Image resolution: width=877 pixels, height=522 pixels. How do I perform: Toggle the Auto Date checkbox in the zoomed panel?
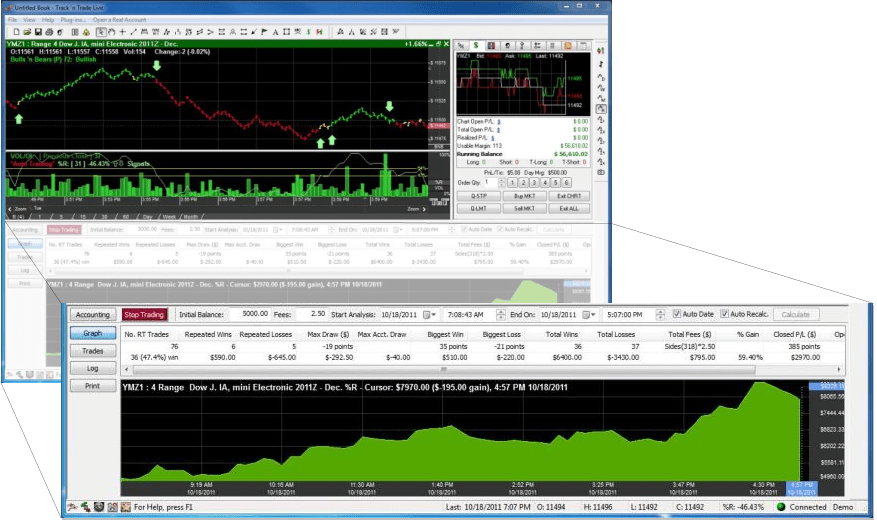[677, 314]
